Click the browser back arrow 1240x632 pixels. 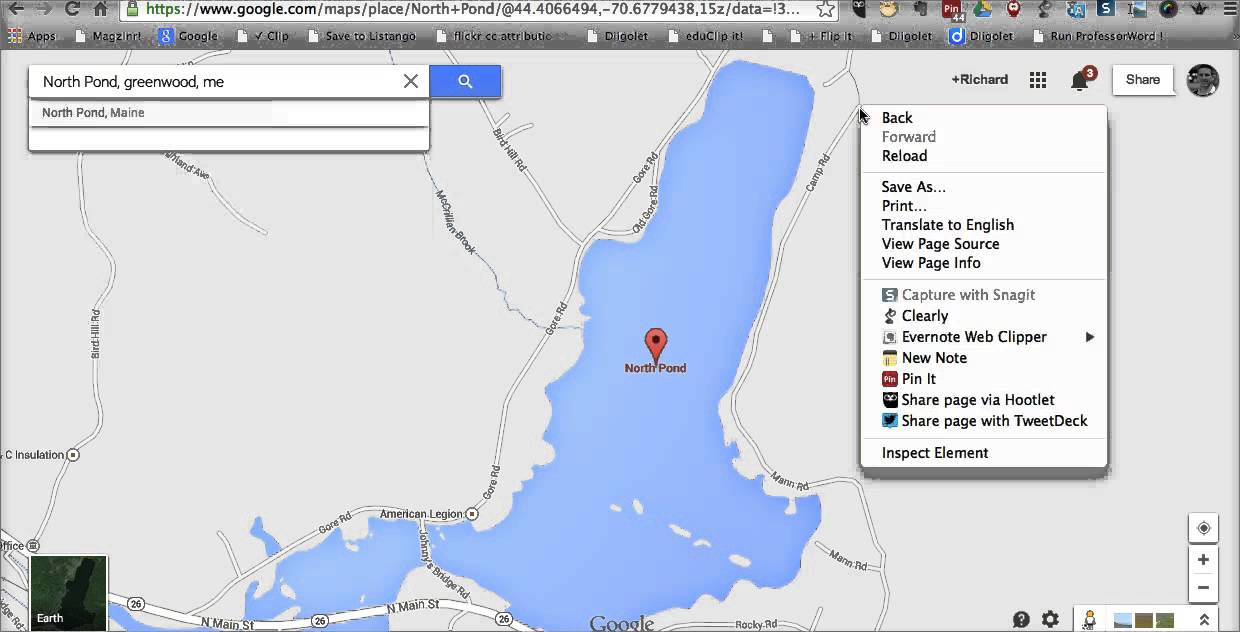[15, 9]
